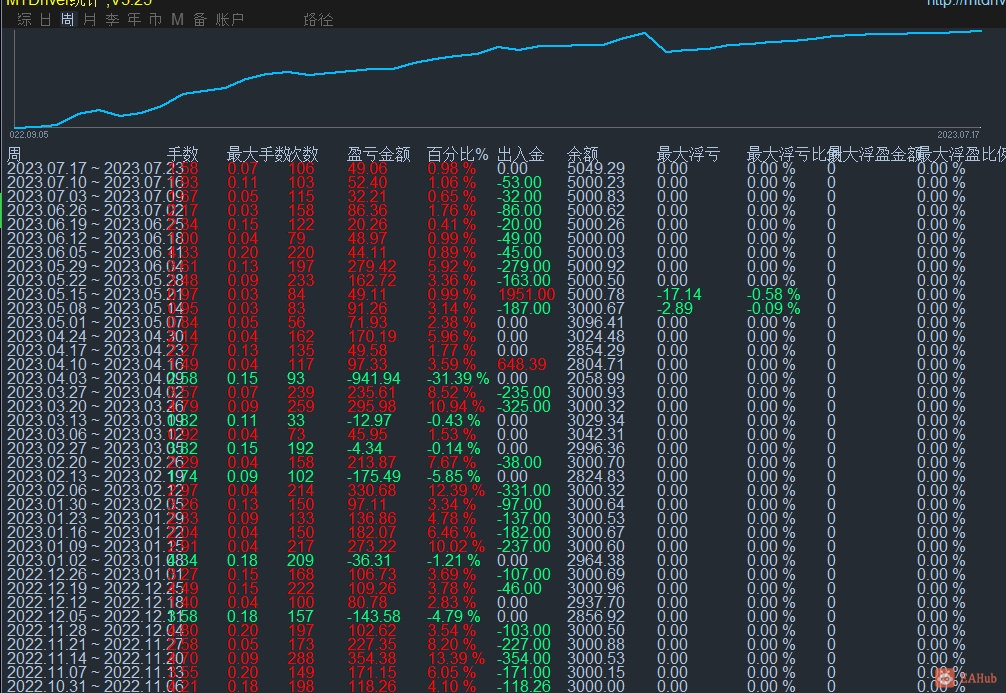Open the 帐户 account tab
This screenshot has width=1006, height=693.
229,19
